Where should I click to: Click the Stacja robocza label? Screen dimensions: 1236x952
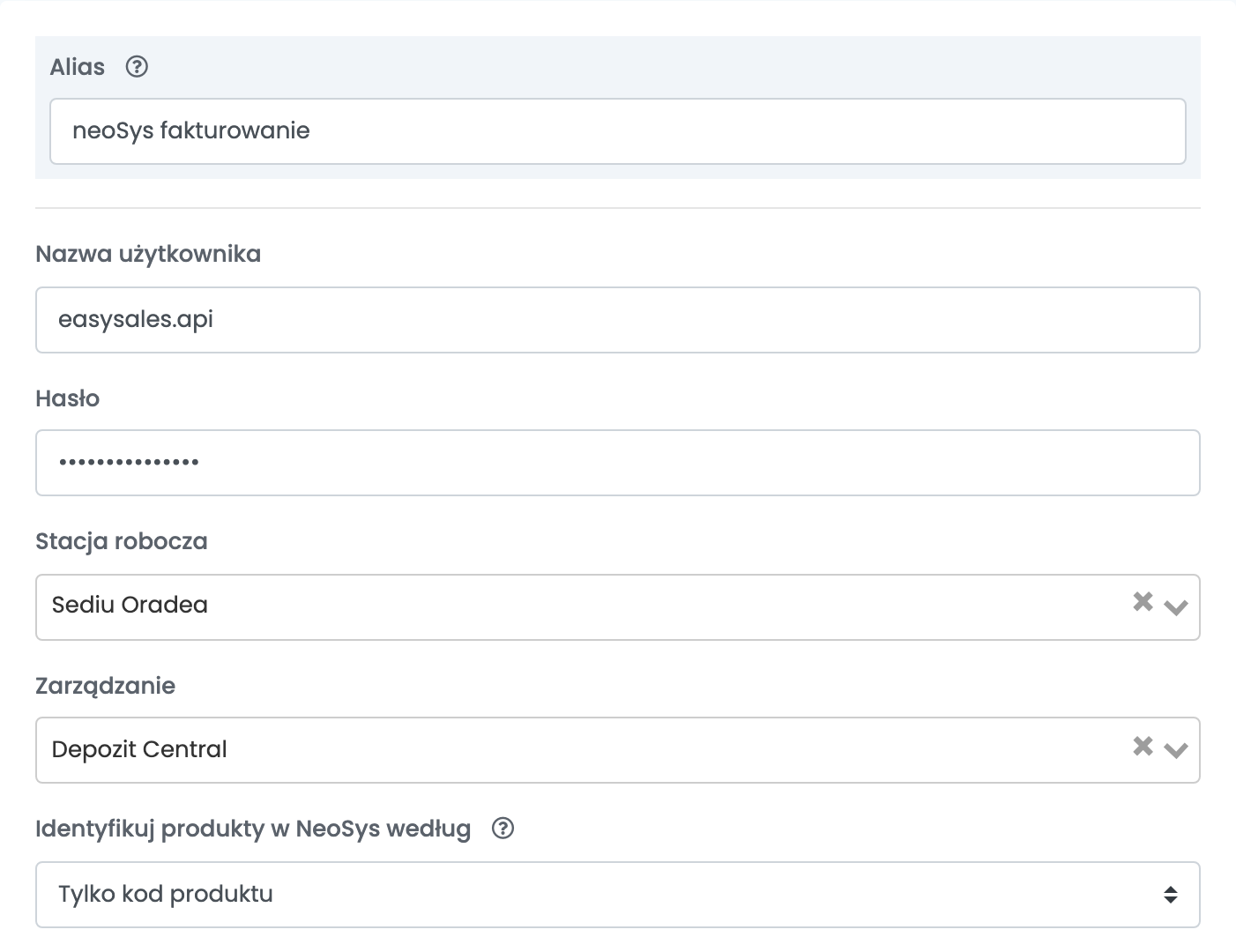122,541
